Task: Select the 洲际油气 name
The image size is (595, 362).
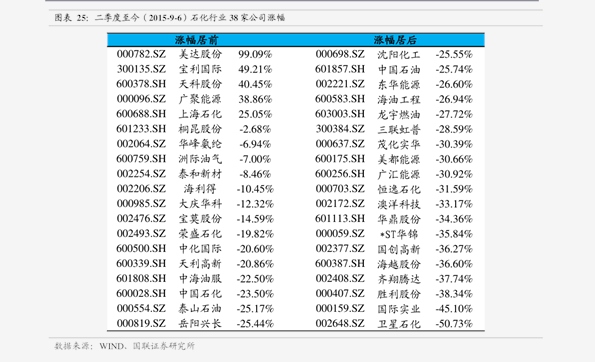Action: pos(200,159)
